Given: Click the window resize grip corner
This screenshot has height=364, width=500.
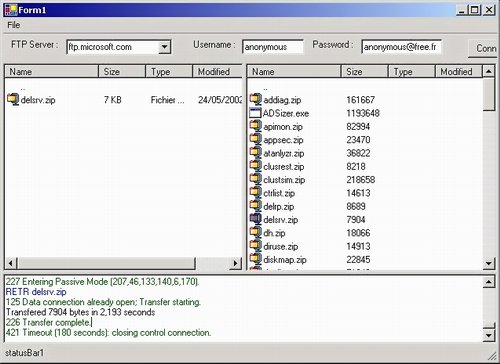Looking at the screenshot, I should (x=492, y=355).
